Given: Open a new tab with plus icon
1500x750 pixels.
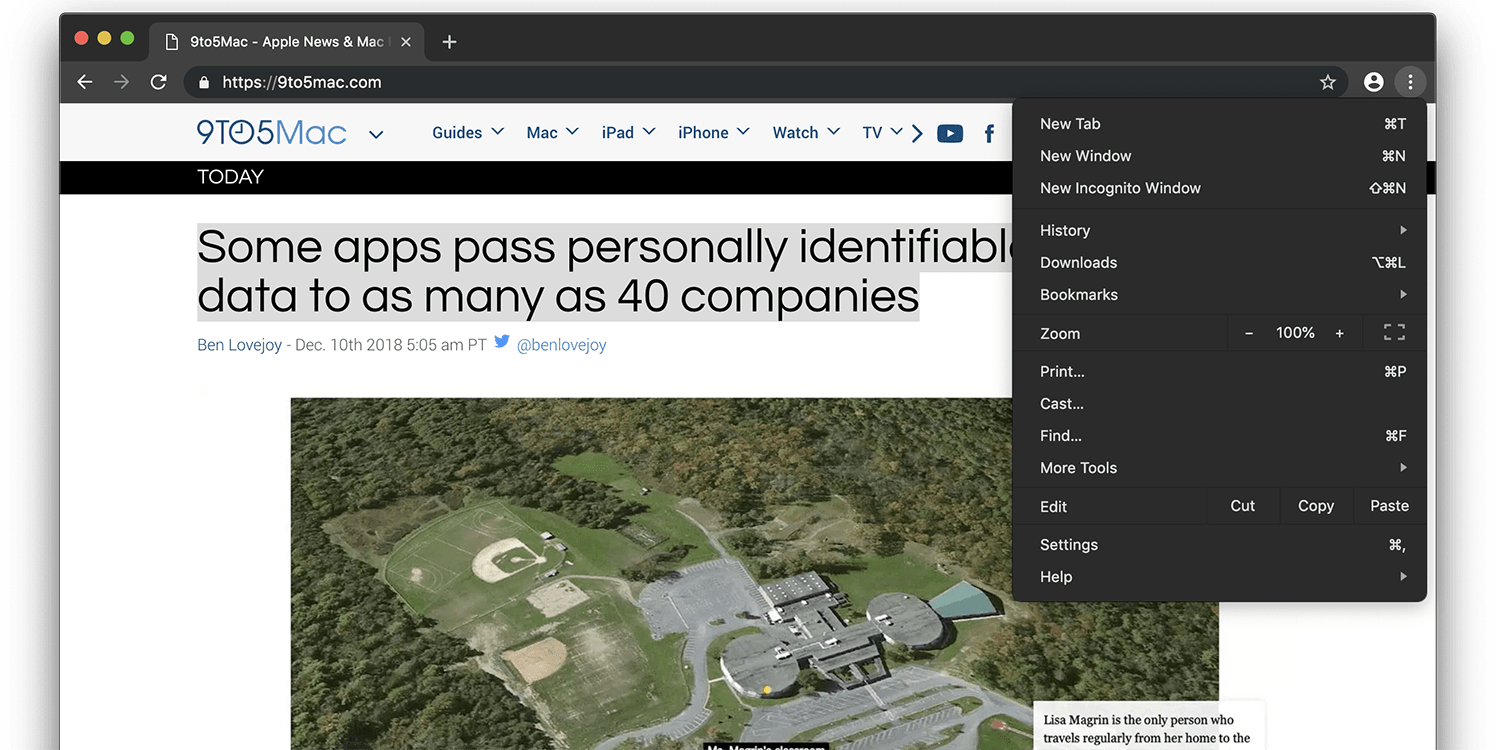Looking at the screenshot, I should pyautogui.click(x=449, y=42).
